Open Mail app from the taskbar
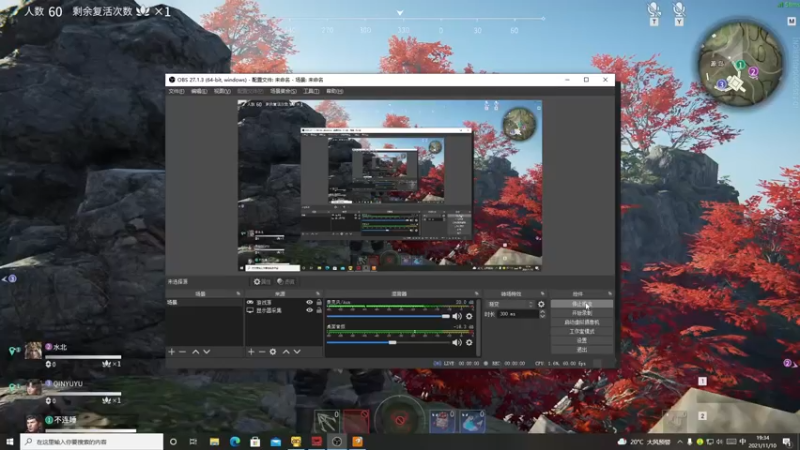Image resolution: width=800 pixels, height=450 pixels. click(x=276, y=441)
